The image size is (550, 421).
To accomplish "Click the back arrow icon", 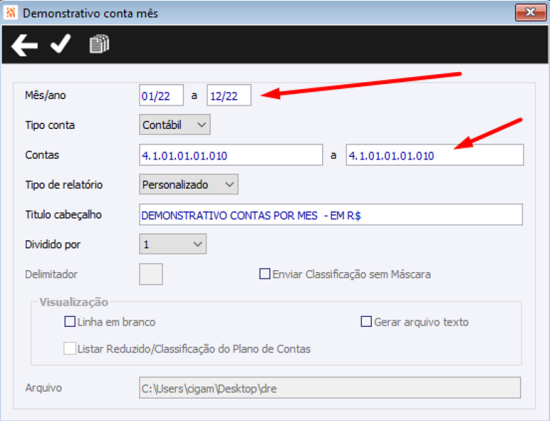I will click(24, 45).
